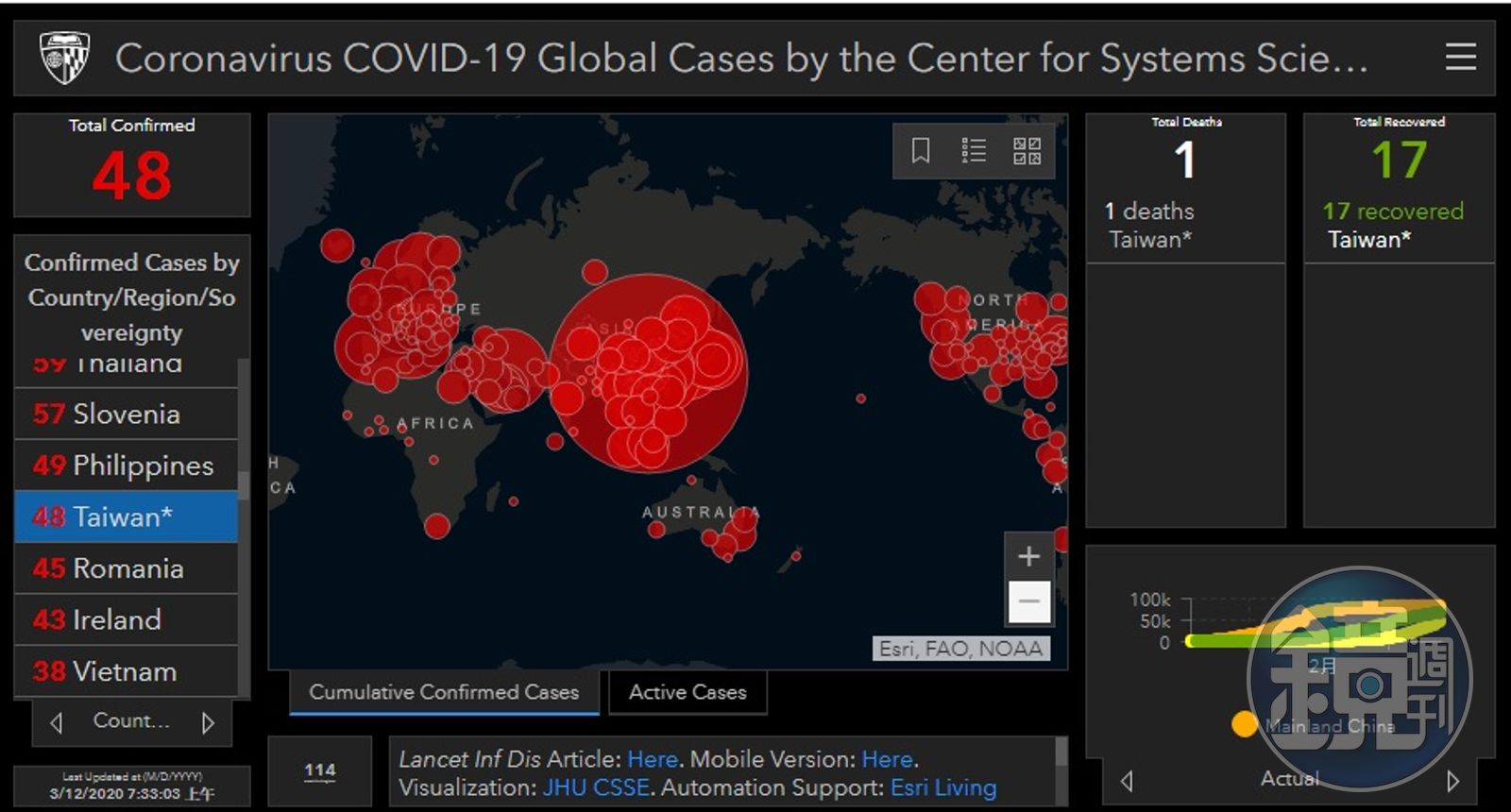Open the Esri Living link

[x=942, y=787]
